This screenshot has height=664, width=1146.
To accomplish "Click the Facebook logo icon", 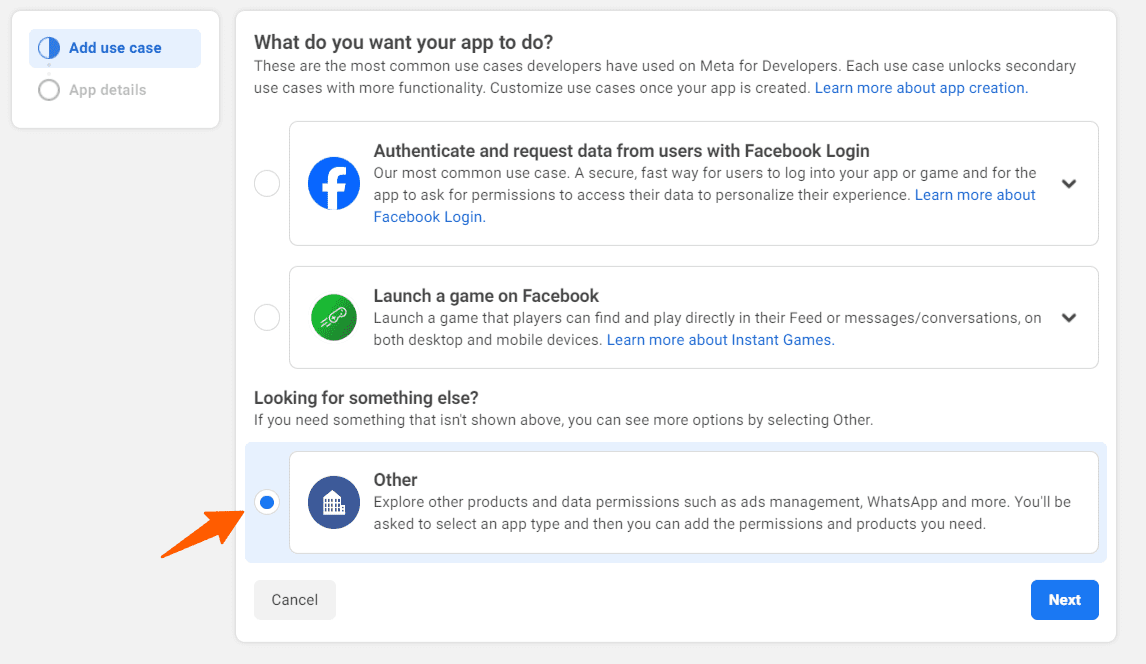I will (334, 184).
